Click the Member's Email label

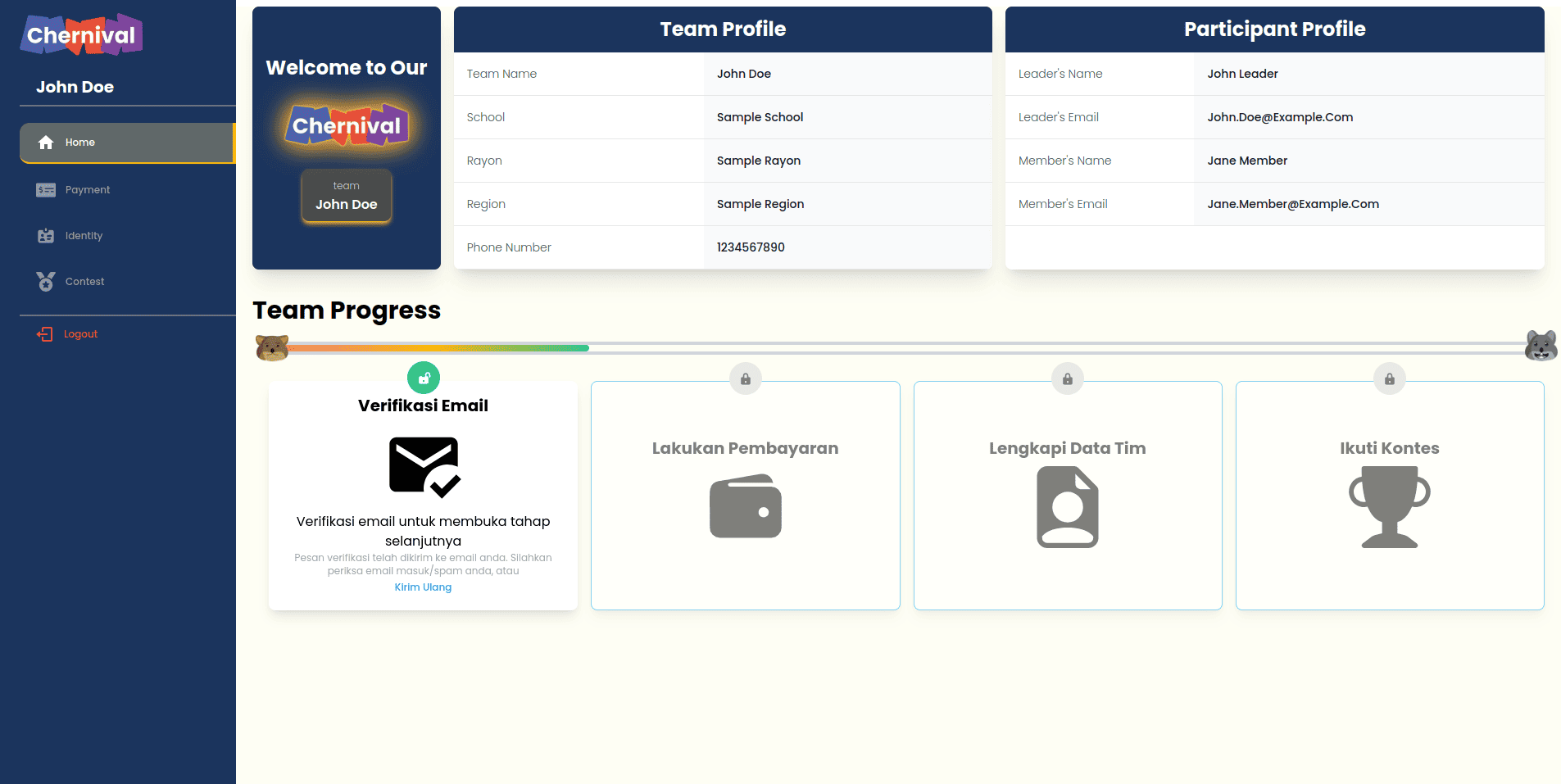1063,204
